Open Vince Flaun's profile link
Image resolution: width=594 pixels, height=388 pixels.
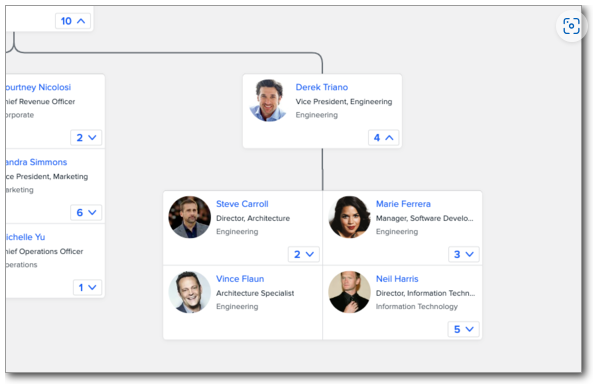click(240, 279)
